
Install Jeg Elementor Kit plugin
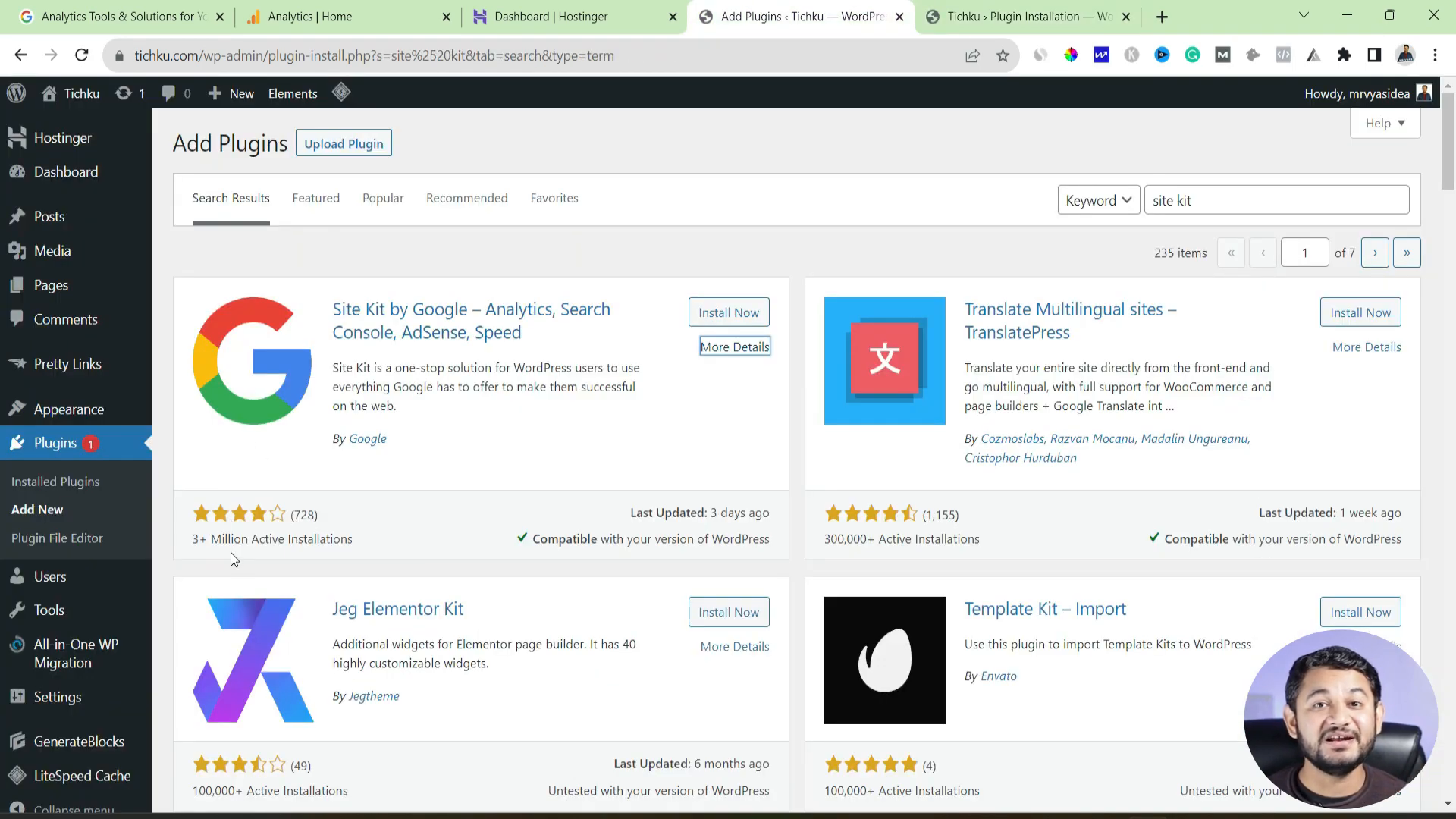click(729, 612)
